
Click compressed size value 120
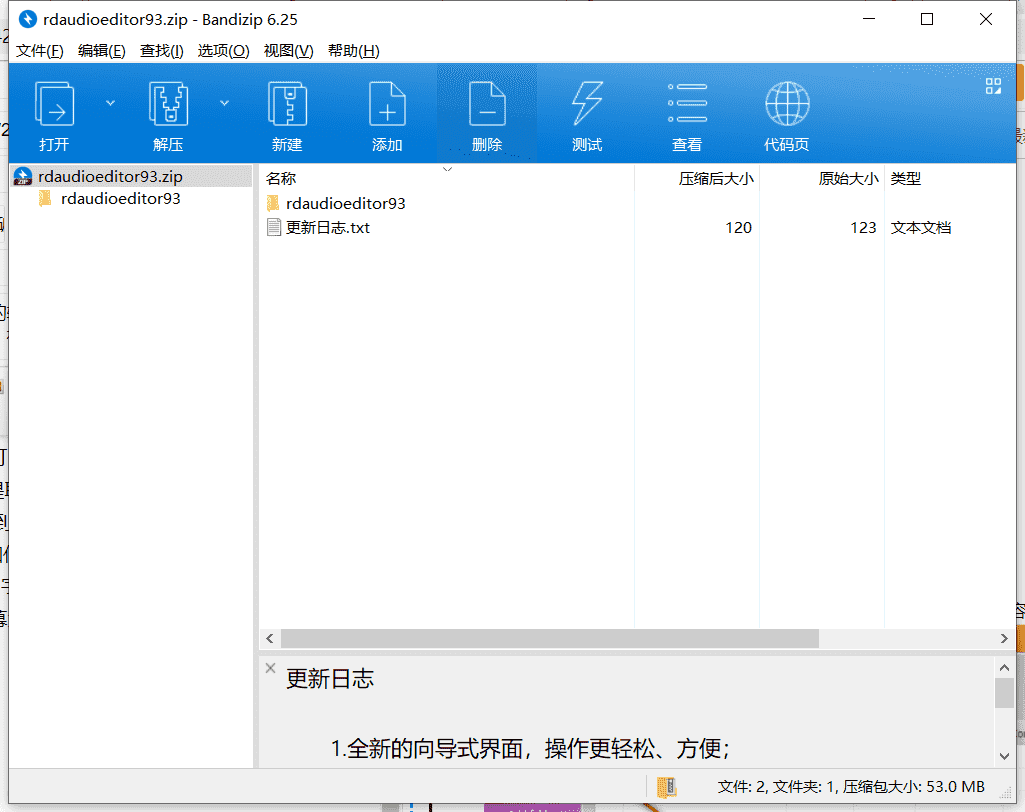(x=738, y=228)
